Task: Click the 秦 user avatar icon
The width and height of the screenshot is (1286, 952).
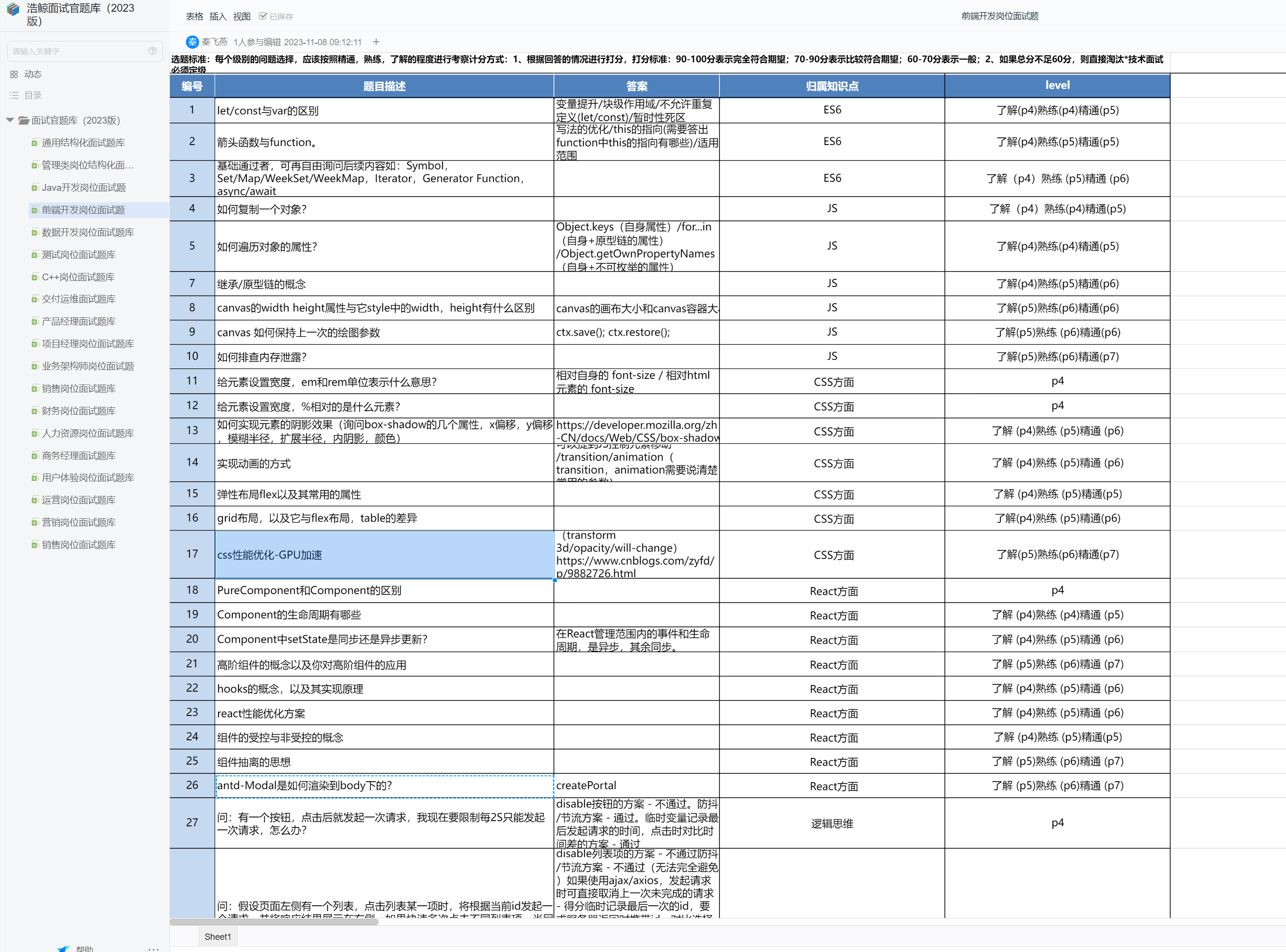Action: coord(192,42)
